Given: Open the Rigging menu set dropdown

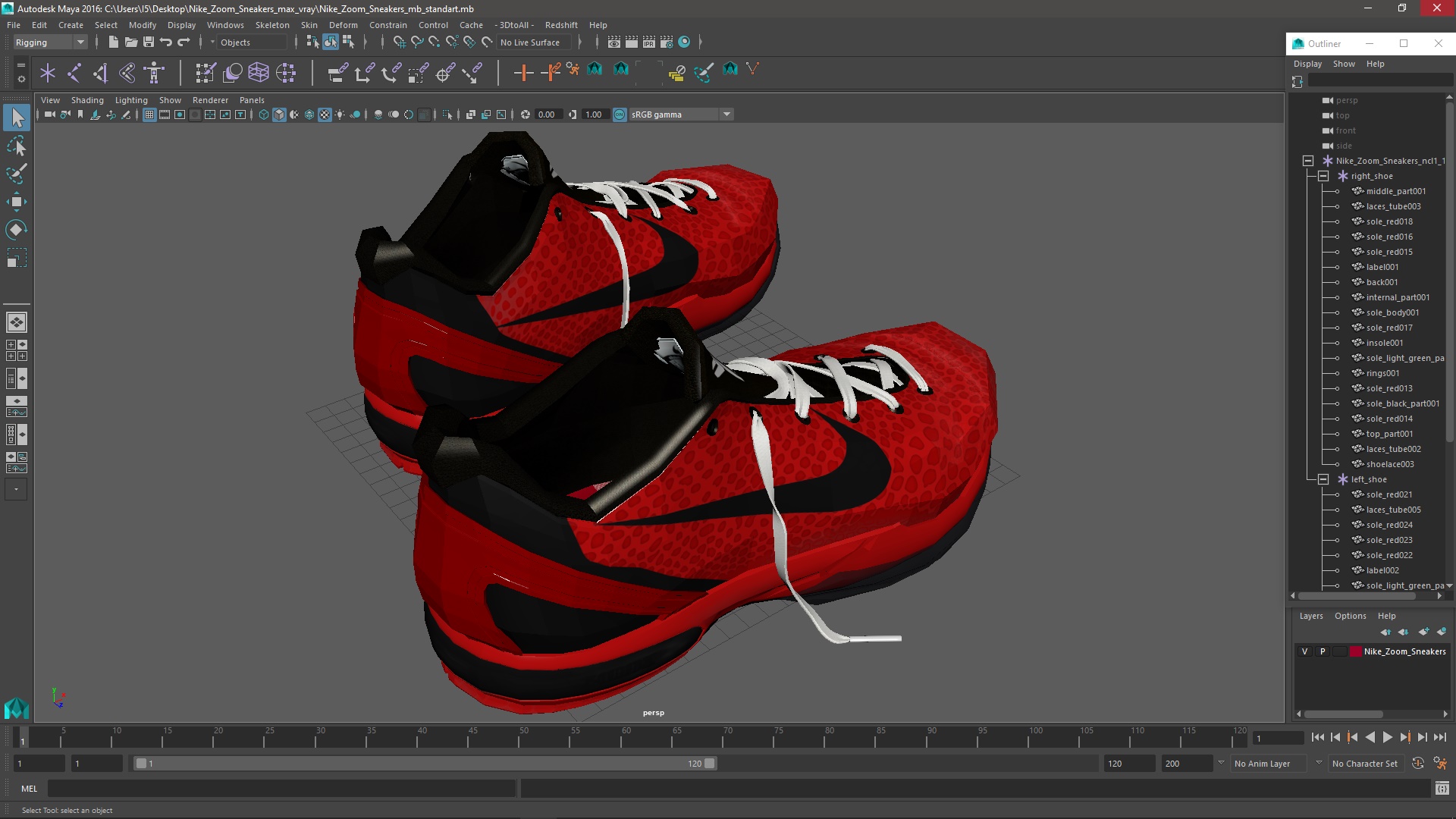Looking at the screenshot, I should [50, 42].
